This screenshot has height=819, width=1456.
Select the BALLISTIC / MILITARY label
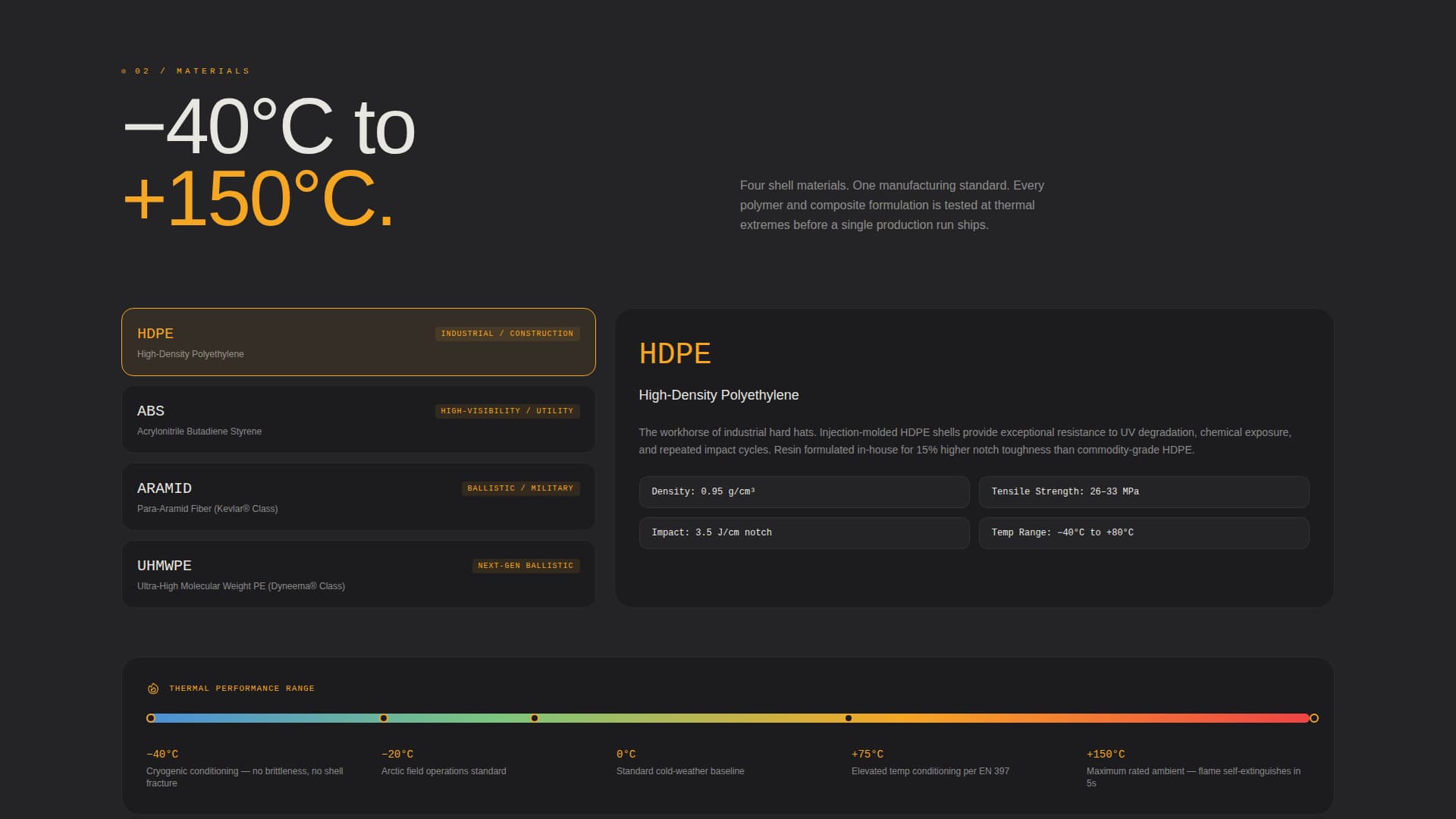(519, 488)
